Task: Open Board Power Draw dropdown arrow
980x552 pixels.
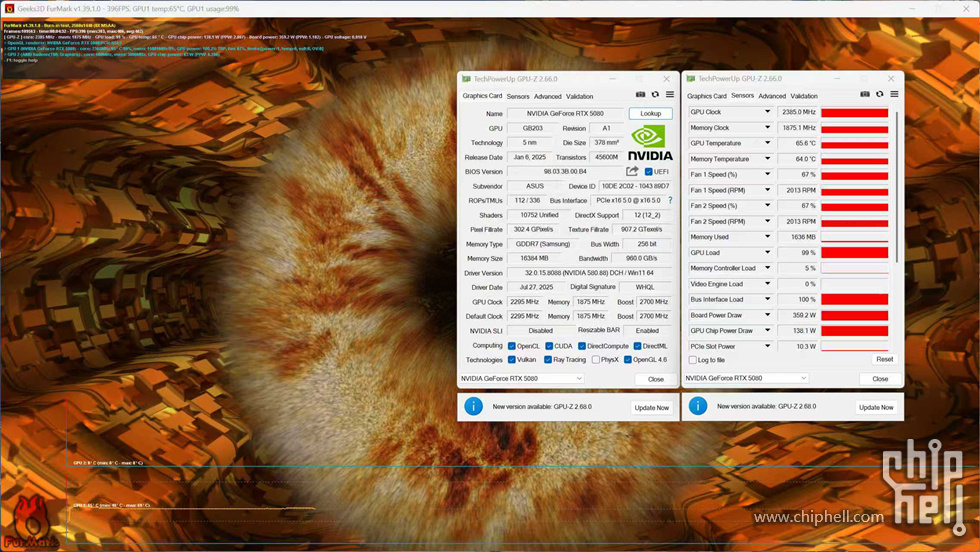Action: (768, 315)
